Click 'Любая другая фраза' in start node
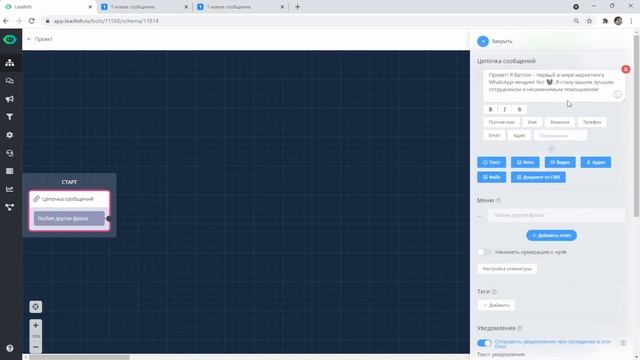 [69, 218]
